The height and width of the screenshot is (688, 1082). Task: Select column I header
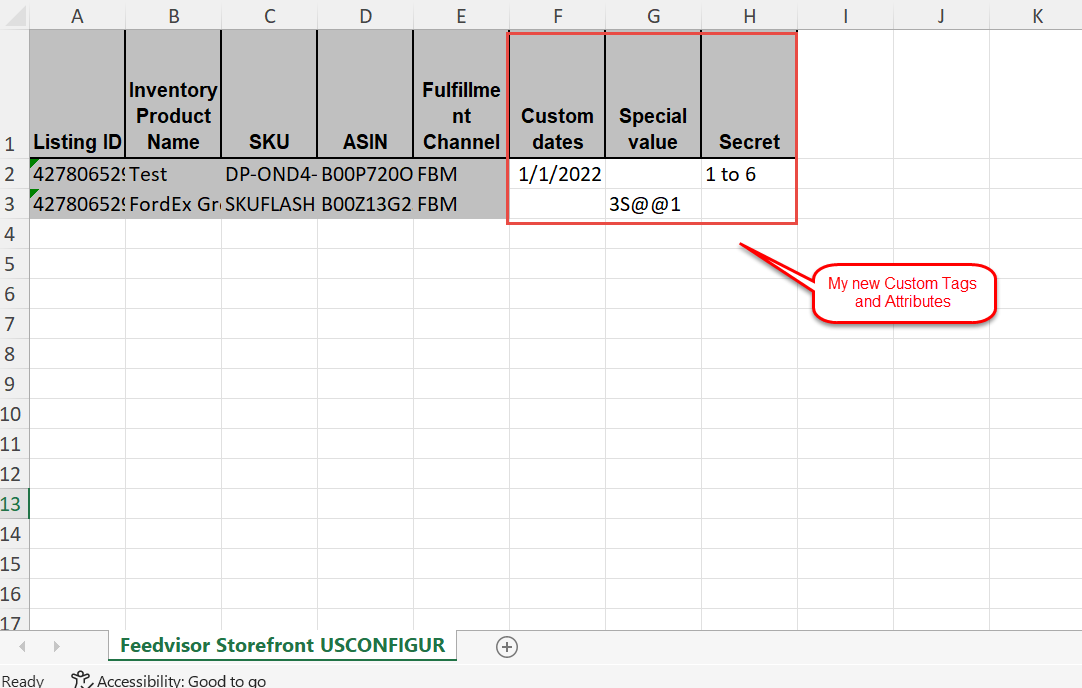(x=845, y=15)
